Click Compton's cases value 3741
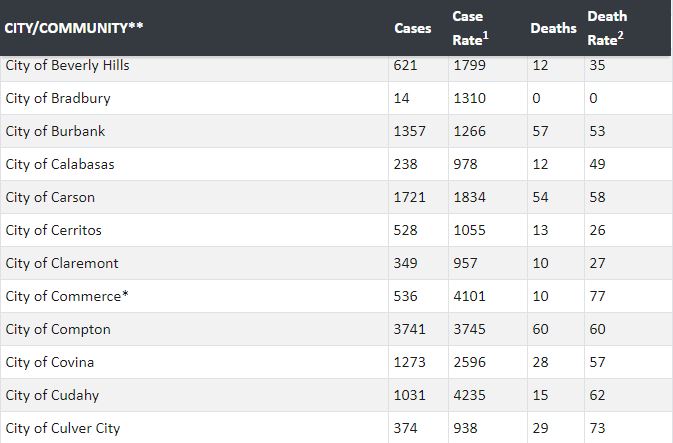Screen dimensions: 673x443 point(410,329)
